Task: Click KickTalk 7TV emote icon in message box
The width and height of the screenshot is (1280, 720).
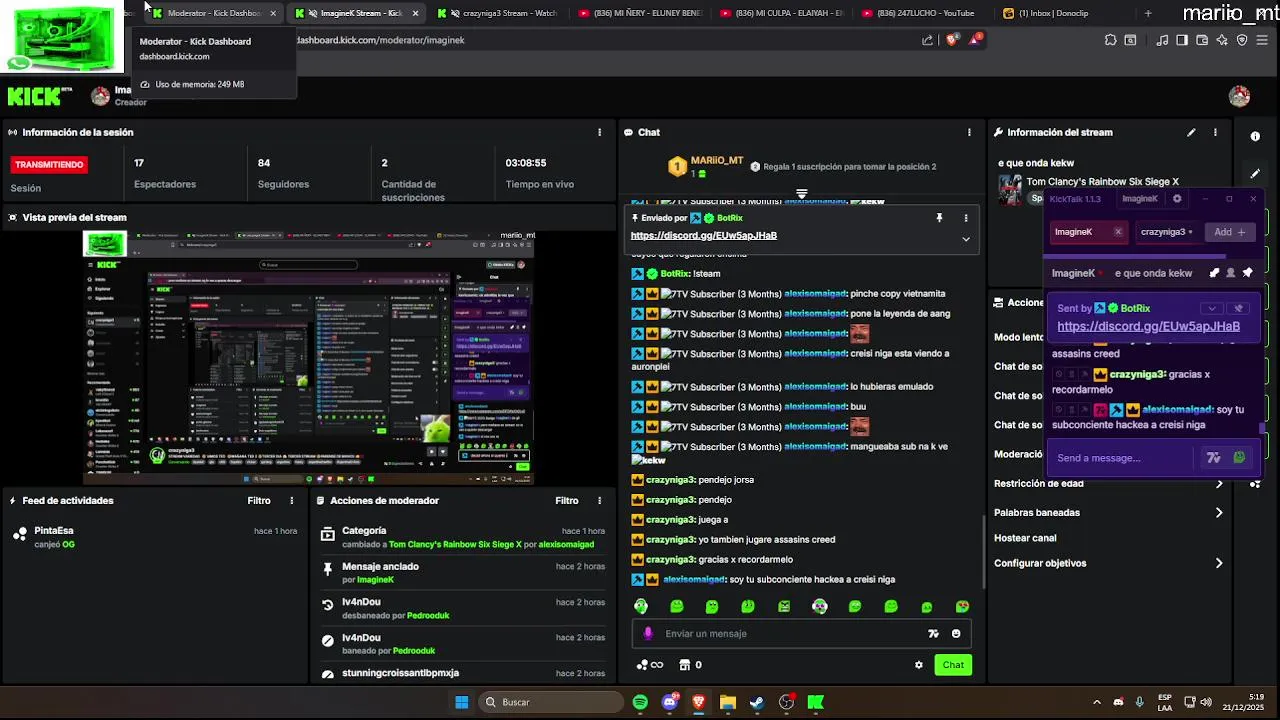Action: [1214, 458]
